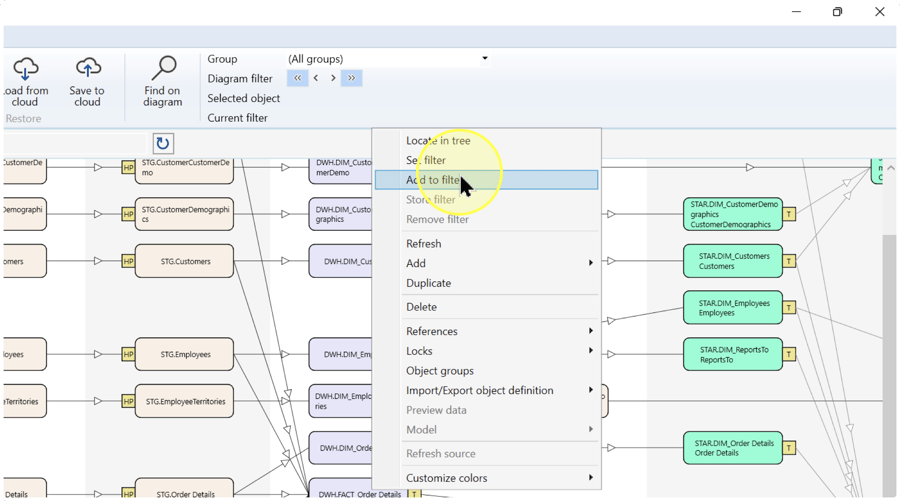Go to previous diagram filter
Image resolution: width=900 pixels, height=501 pixels.
pos(316,78)
